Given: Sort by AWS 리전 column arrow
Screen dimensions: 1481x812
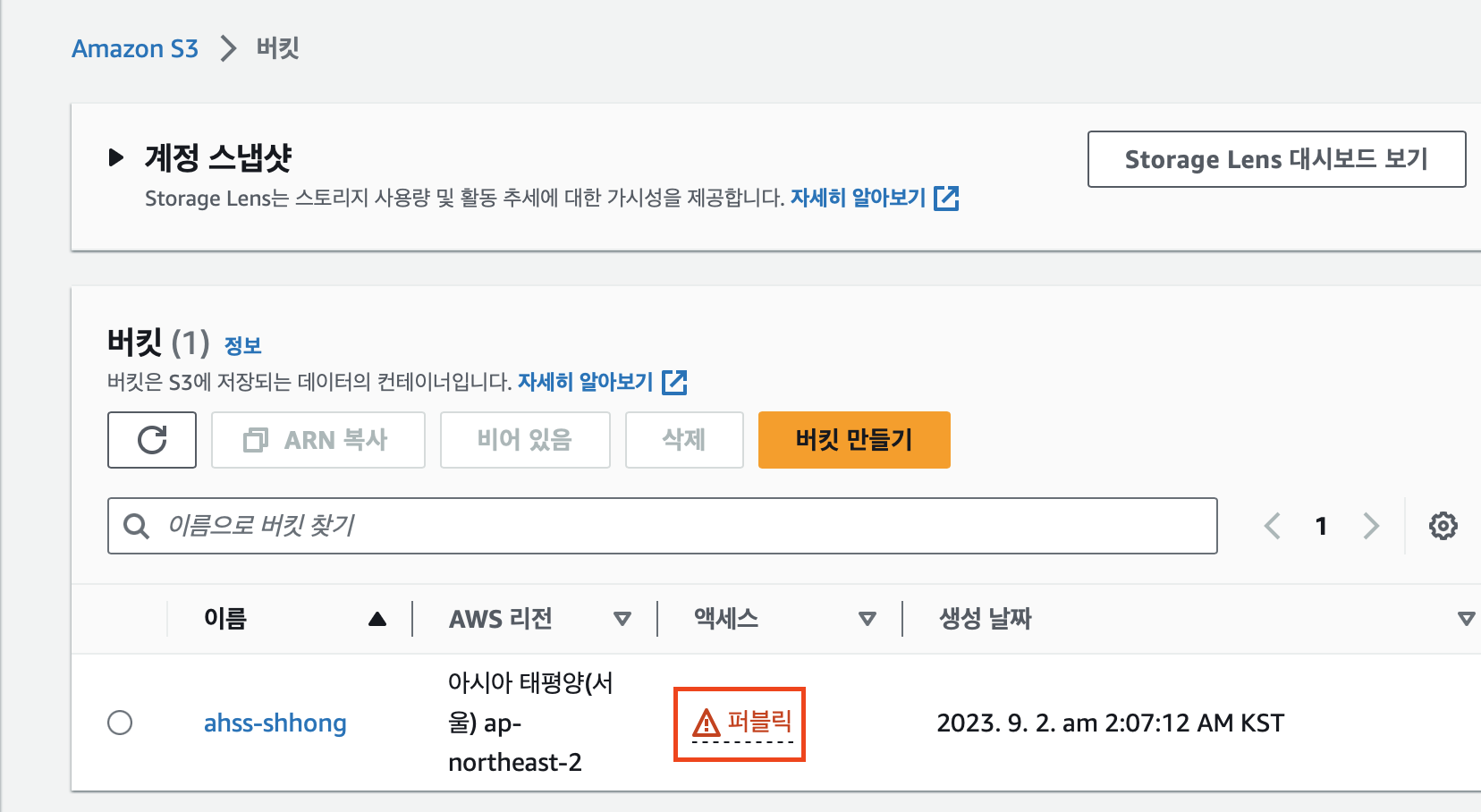Looking at the screenshot, I should 622,619.
